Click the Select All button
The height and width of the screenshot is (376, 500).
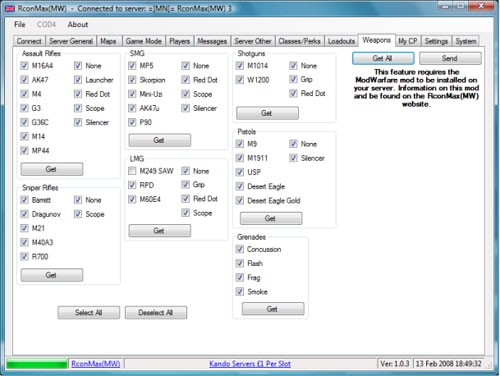point(89,313)
